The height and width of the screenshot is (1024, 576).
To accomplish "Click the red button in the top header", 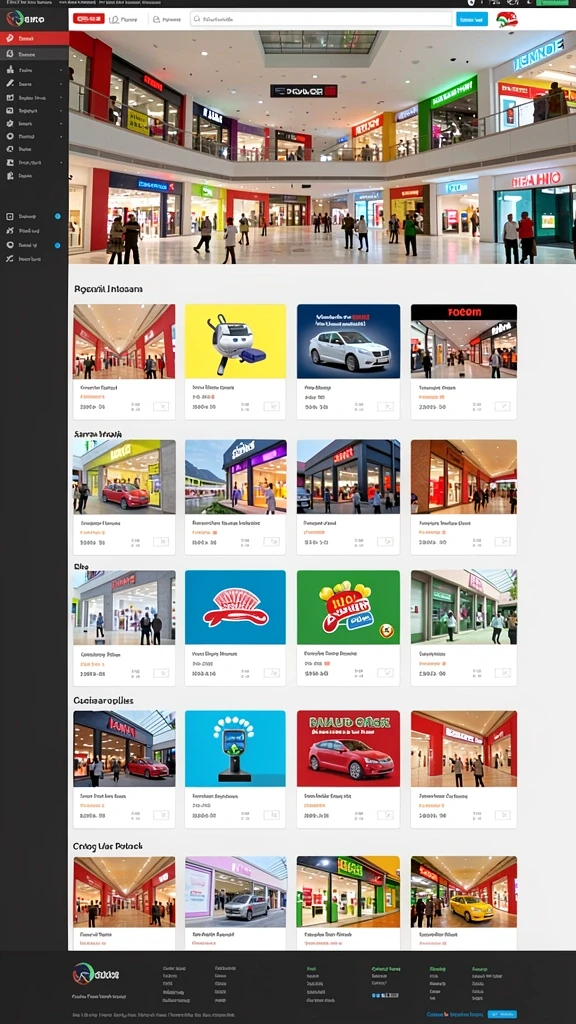I will coord(89,19).
